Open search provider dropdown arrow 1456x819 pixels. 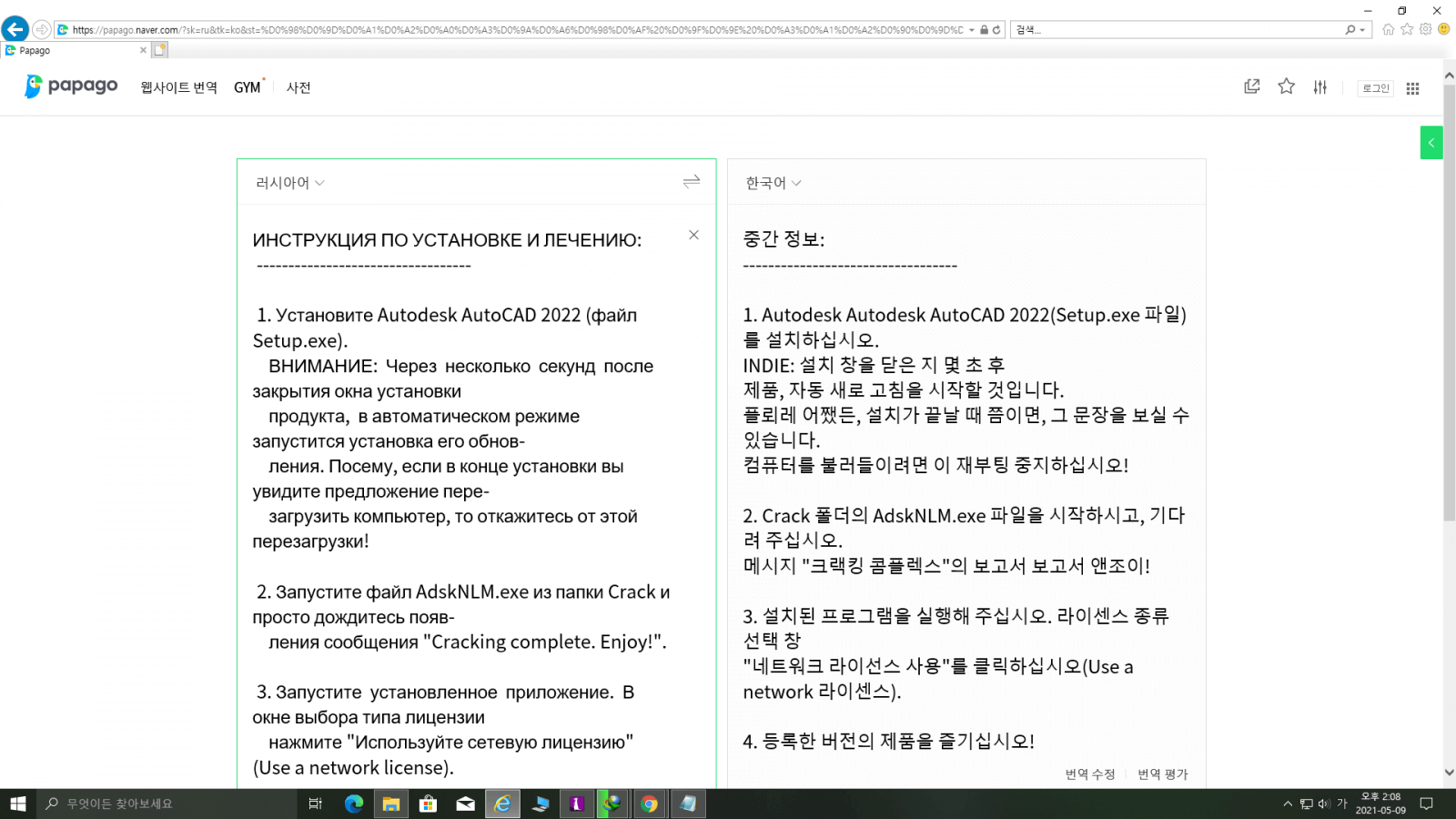(x=1362, y=30)
